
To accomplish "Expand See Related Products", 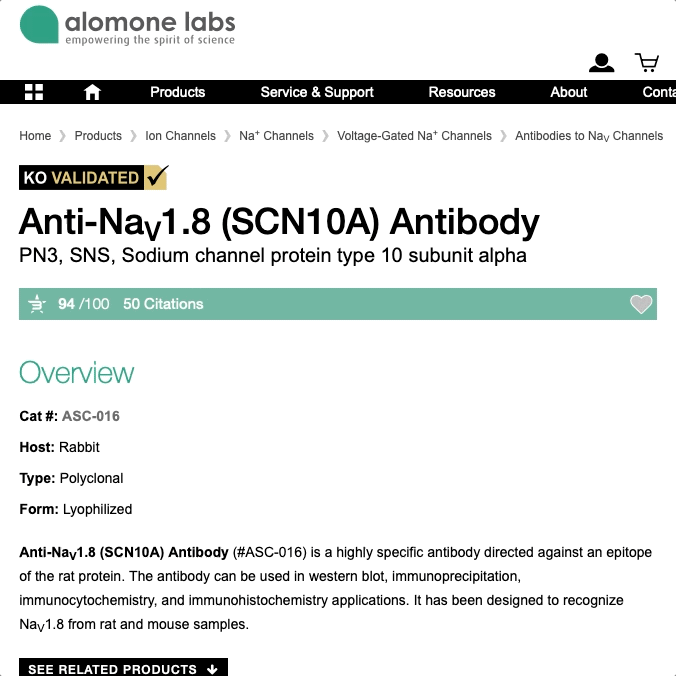I will pyautogui.click(x=123, y=668).
